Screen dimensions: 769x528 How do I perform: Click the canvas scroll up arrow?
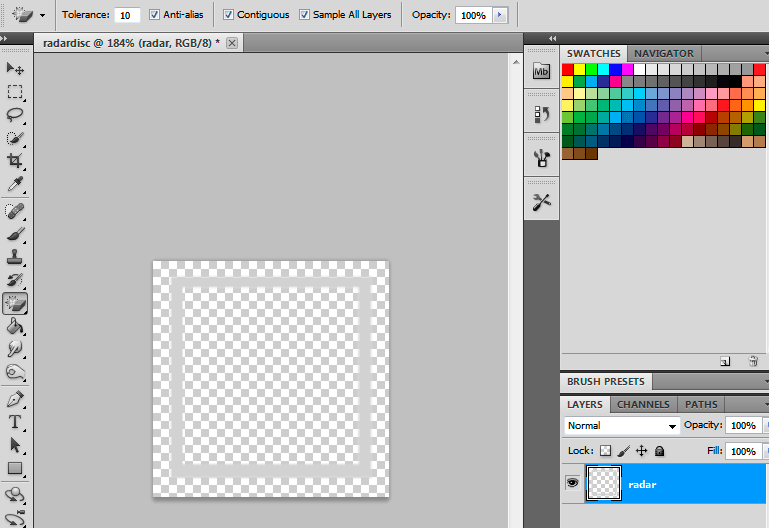pyautogui.click(x=516, y=62)
